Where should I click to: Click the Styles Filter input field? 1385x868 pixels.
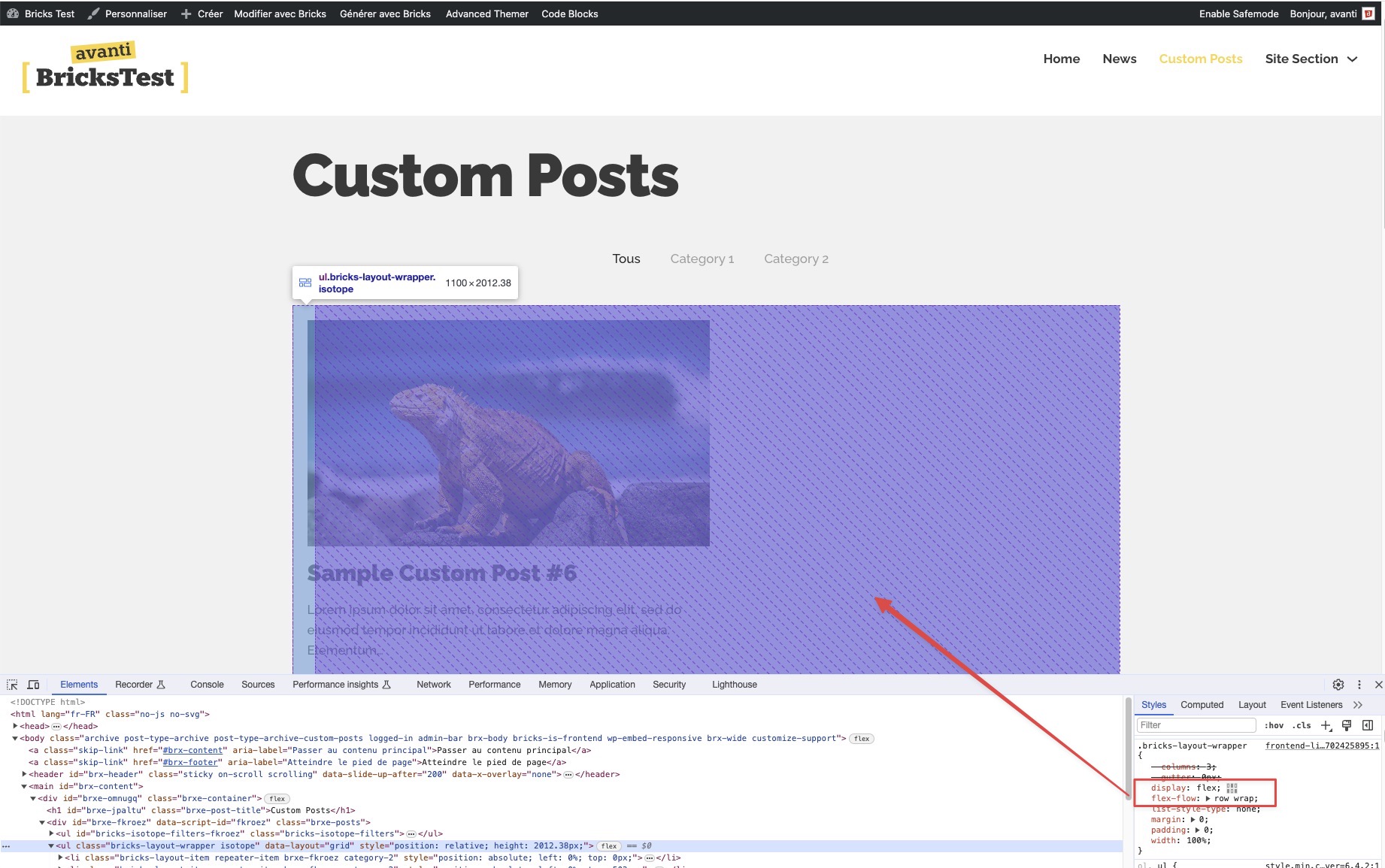(x=1196, y=725)
